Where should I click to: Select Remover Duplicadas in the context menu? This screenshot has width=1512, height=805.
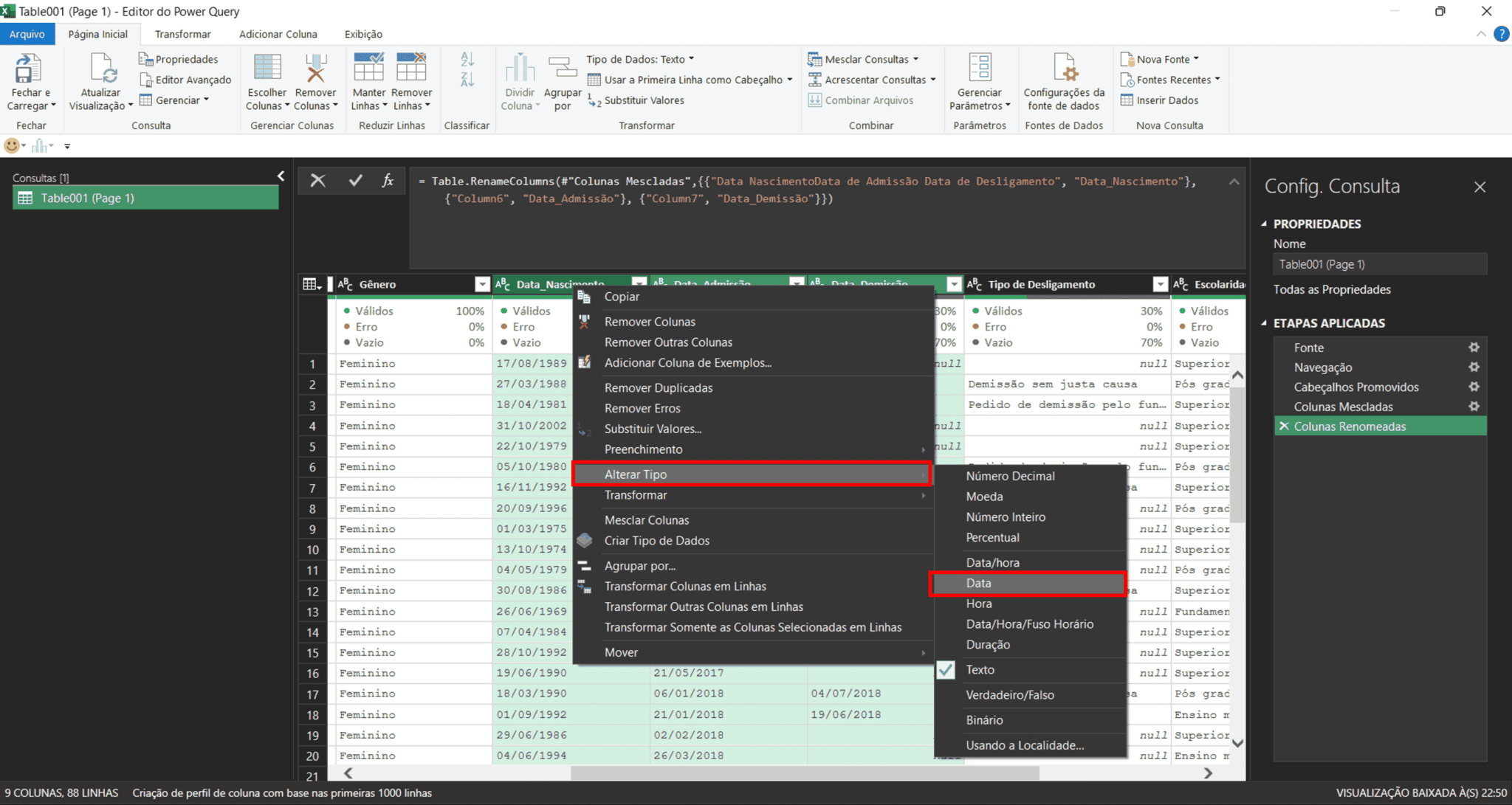(x=659, y=387)
